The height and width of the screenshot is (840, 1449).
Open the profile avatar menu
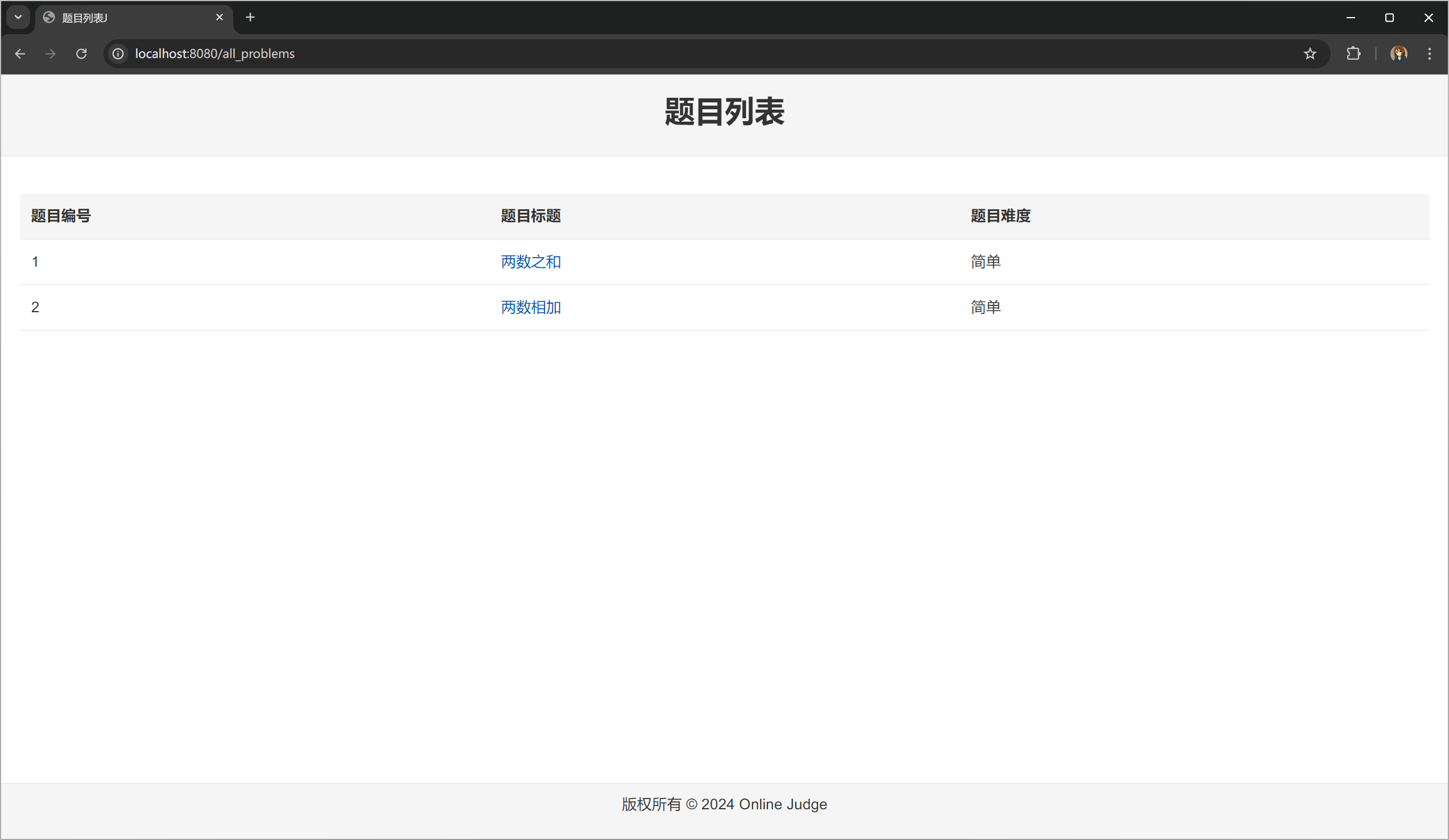coord(1398,54)
